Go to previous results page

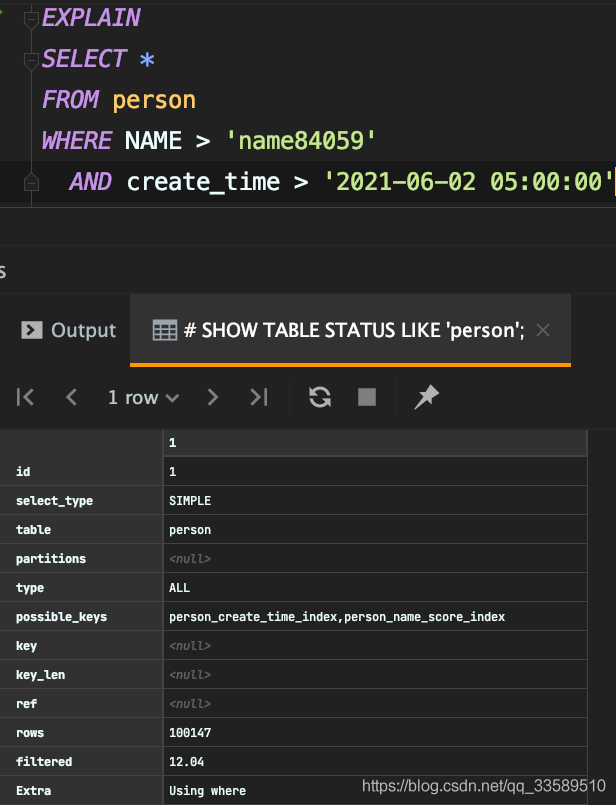click(71, 397)
